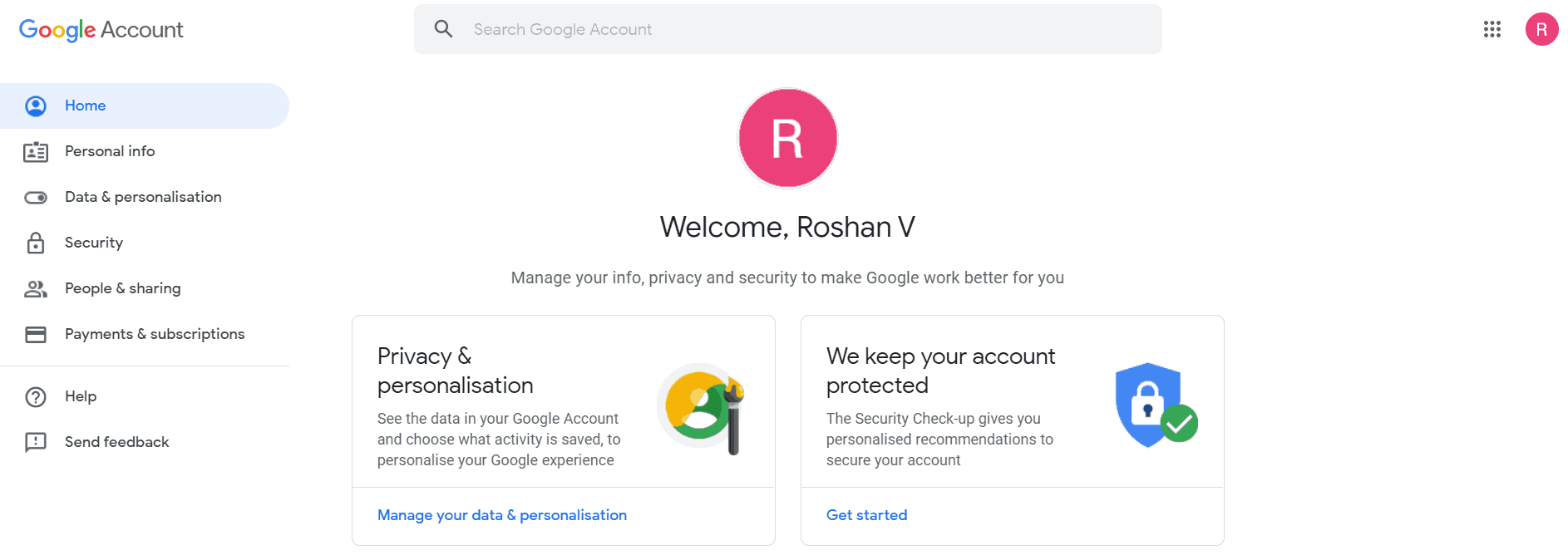Click the Data & personalisation toggle icon
Image resolution: width=1568 pixels, height=560 pixels.
coord(36,198)
